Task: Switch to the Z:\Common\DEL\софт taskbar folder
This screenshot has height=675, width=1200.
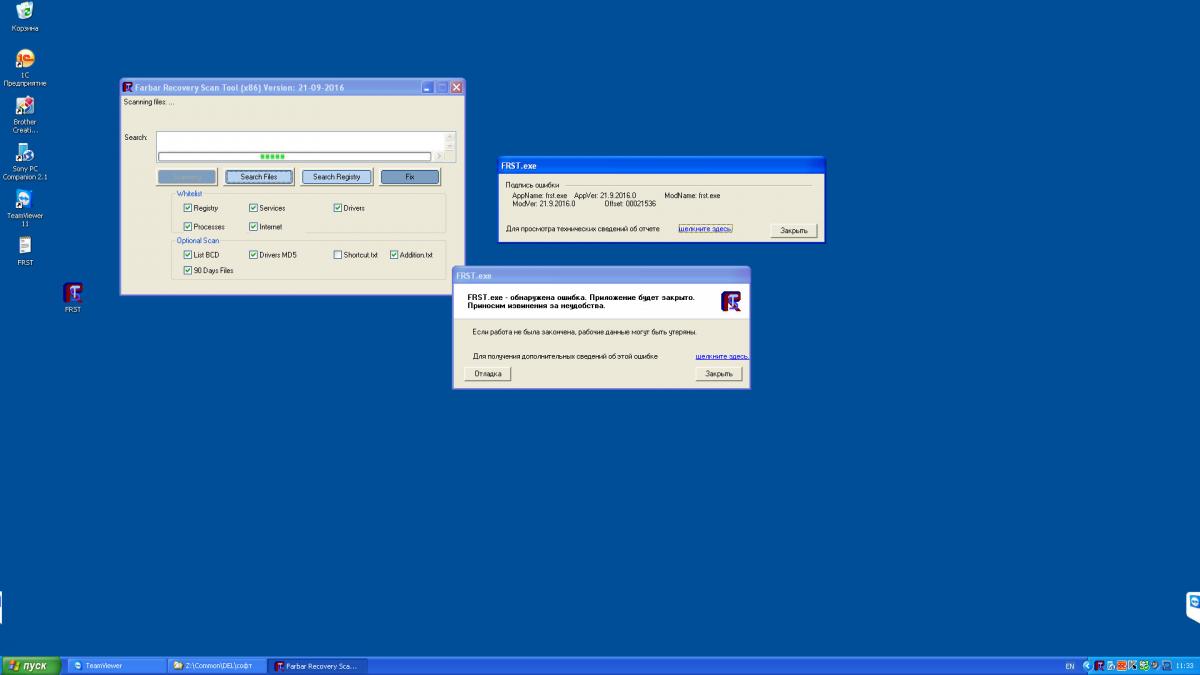Action: 216,665
